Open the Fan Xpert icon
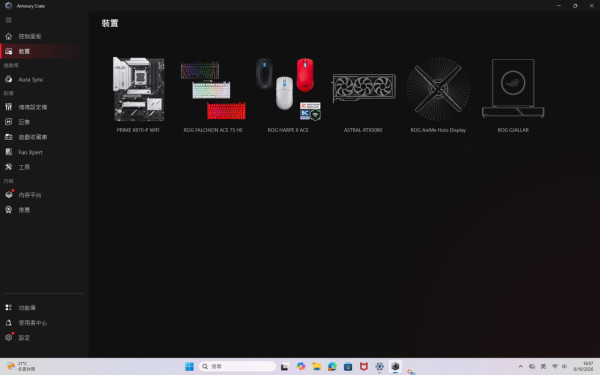 [8, 152]
